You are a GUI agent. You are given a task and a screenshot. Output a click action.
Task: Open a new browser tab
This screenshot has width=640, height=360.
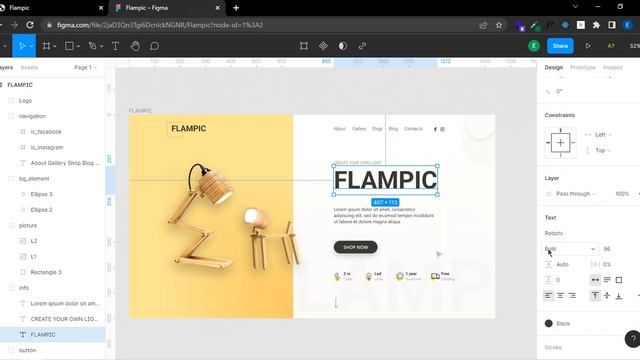pyautogui.click(x=236, y=8)
